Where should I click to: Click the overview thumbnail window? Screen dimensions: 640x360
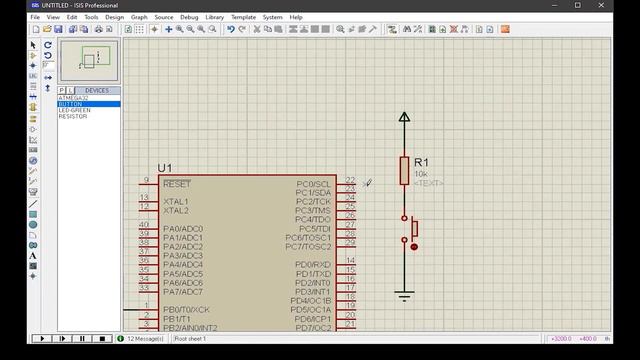point(89,60)
